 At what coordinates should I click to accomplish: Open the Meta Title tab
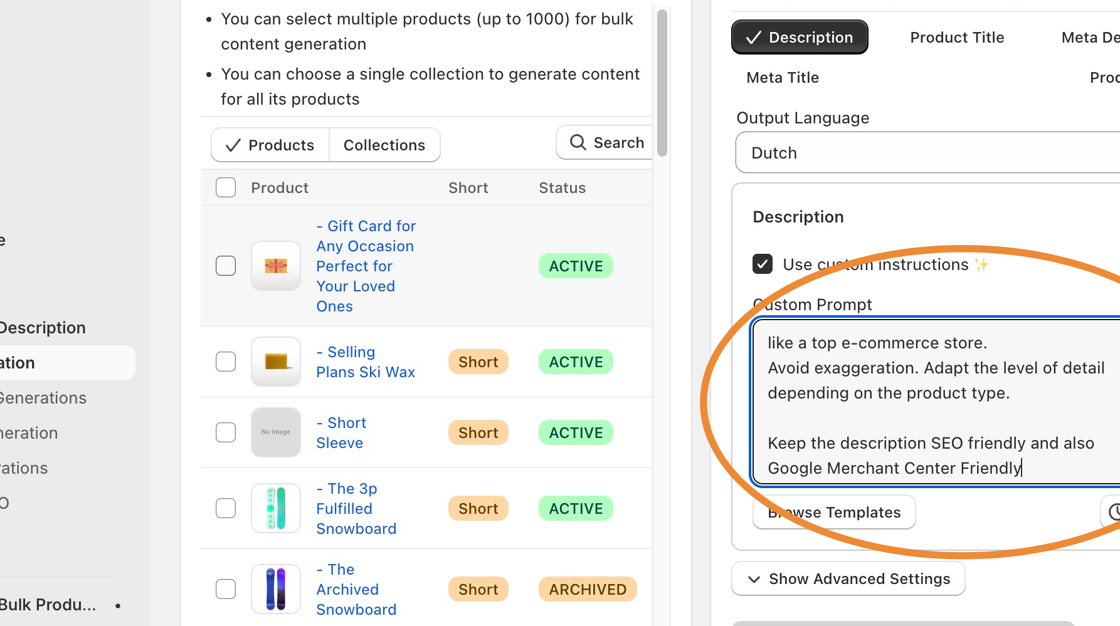(x=782, y=78)
